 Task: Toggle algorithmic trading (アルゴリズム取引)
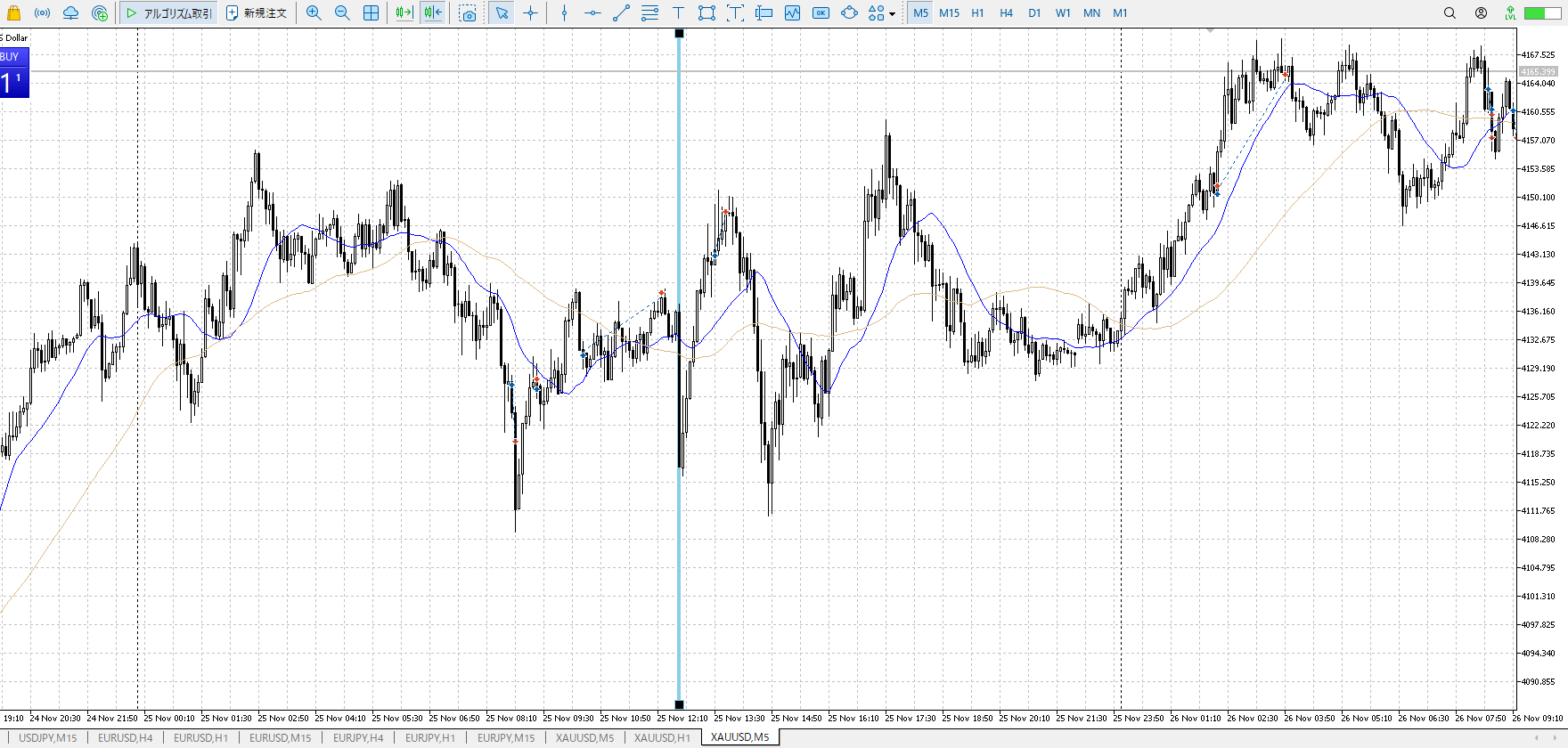[169, 12]
